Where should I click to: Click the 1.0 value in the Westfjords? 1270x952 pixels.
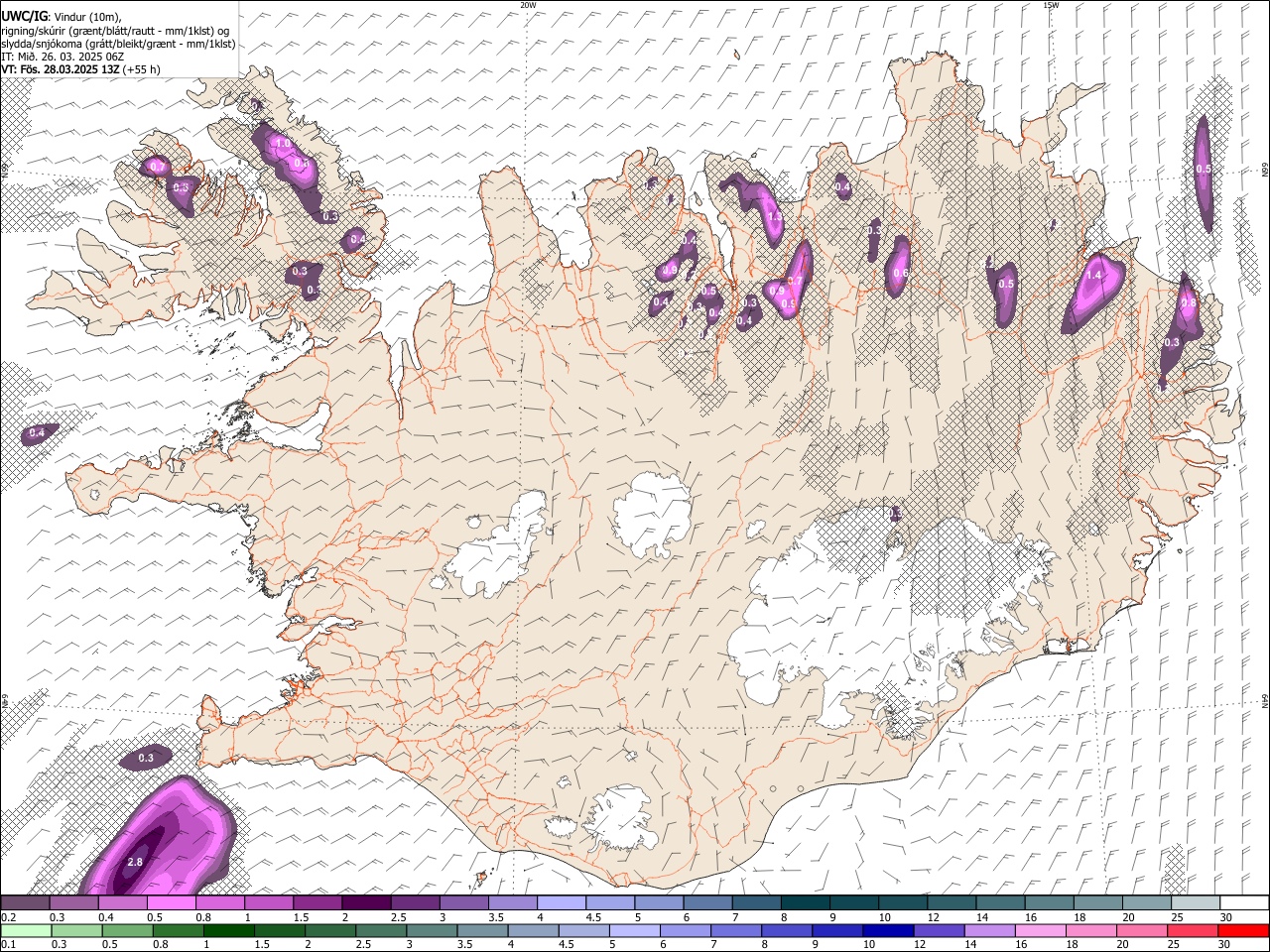283,144
